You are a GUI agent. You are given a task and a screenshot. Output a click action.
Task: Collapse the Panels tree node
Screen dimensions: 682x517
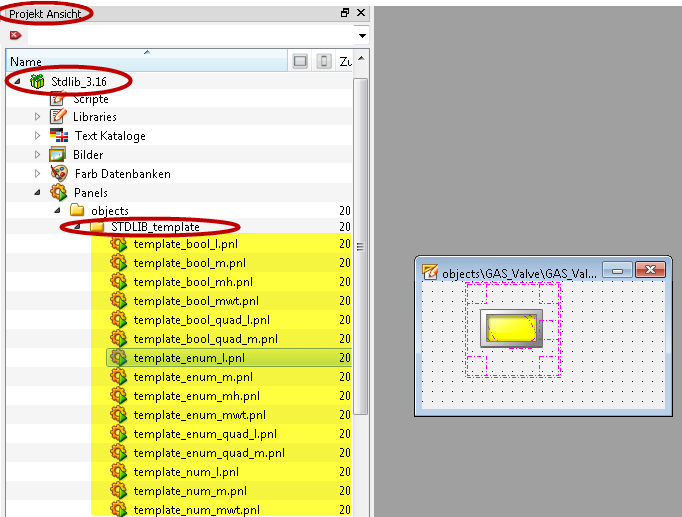38,192
